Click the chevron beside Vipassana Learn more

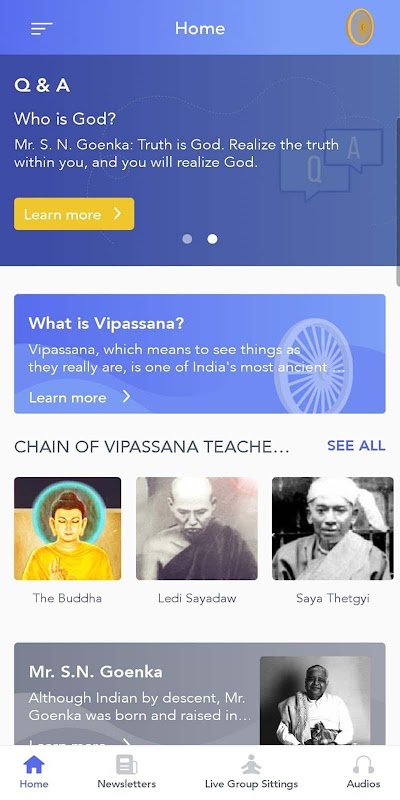(x=127, y=396)
